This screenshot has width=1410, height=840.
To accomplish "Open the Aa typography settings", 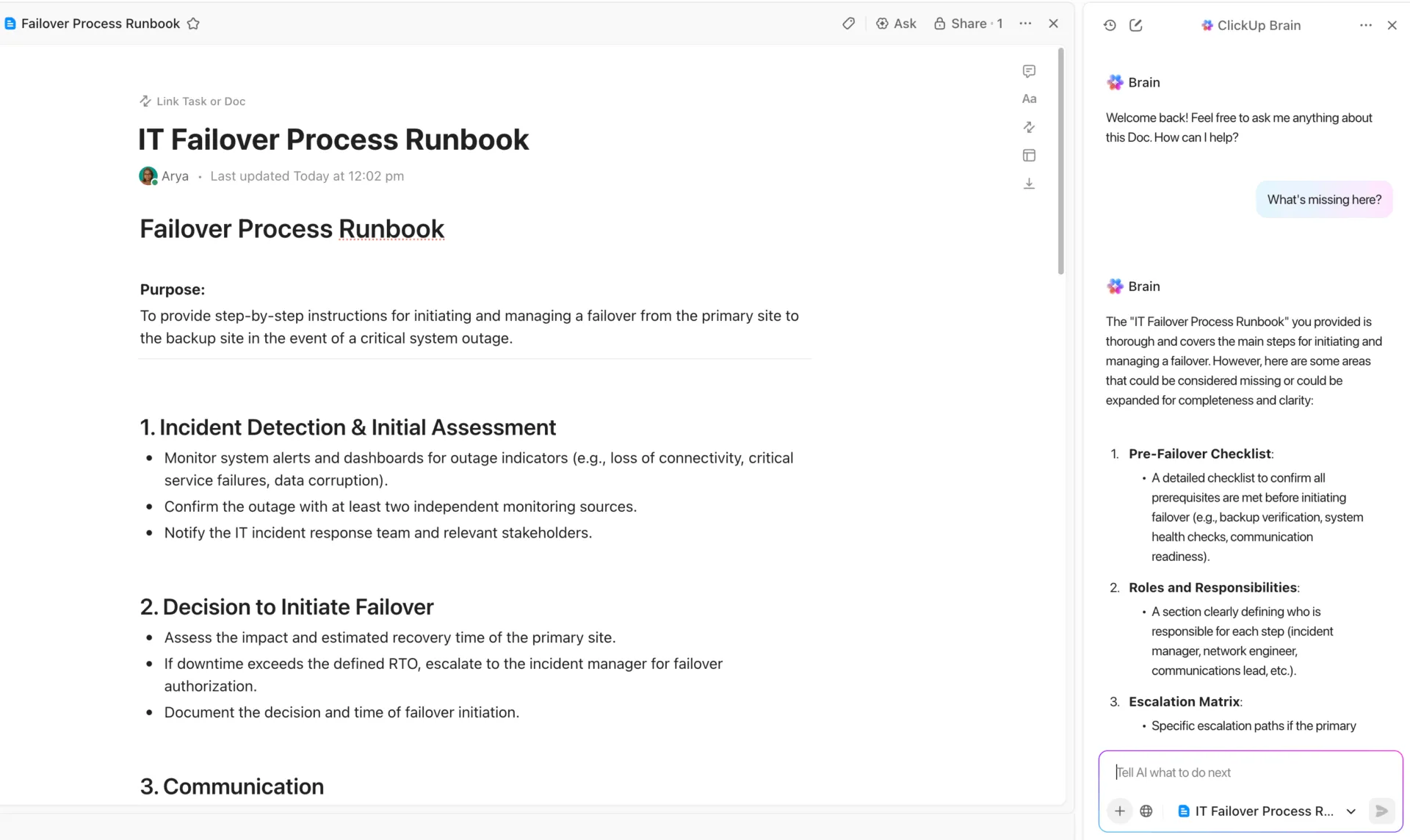I will pyautogui.click(x=1029, y=99).
